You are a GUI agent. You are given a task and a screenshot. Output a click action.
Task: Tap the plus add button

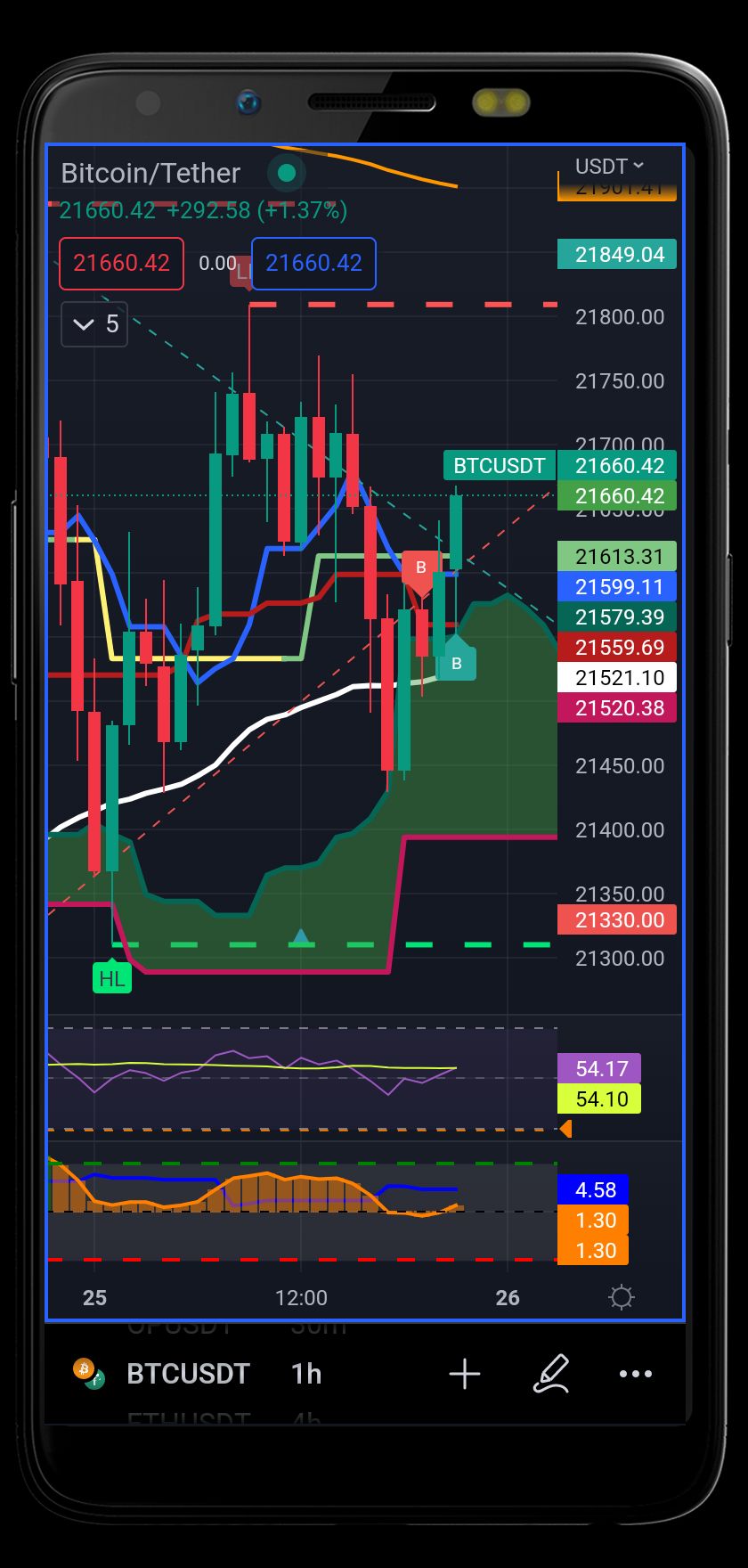464,1375
